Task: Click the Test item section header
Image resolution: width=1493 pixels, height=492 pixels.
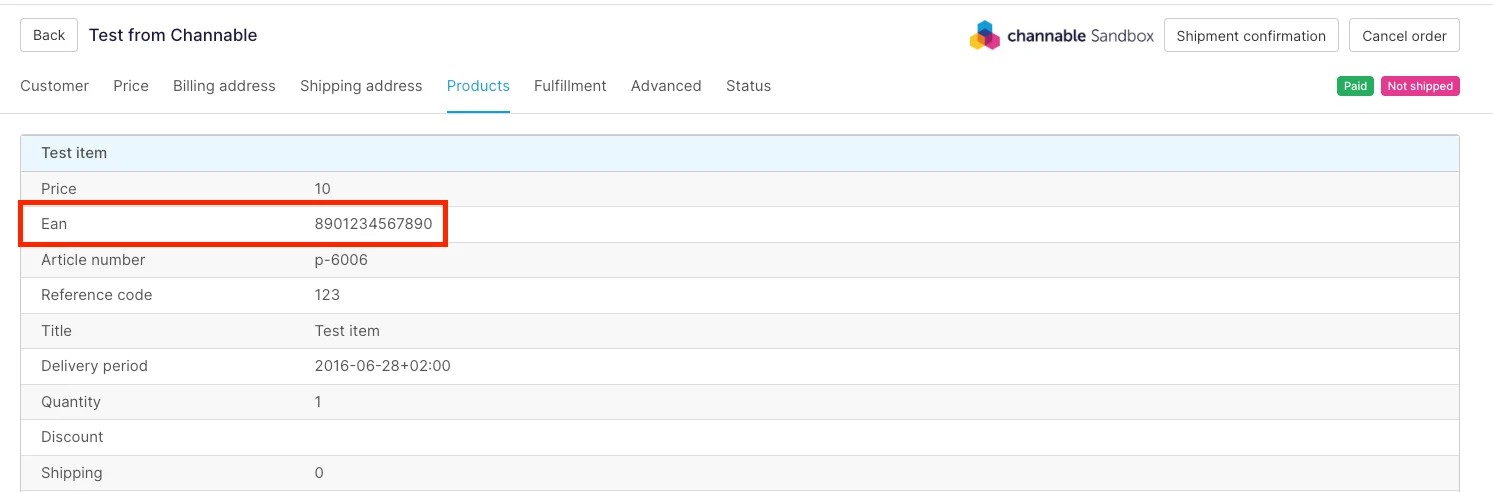Action: click(74, 153)
